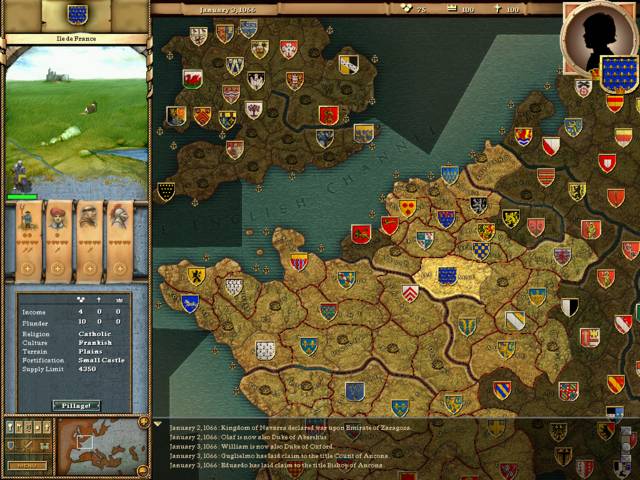Click the plus emblem on the peasants scroll
This screenshot has width=640, height=480.
[28, 269]
